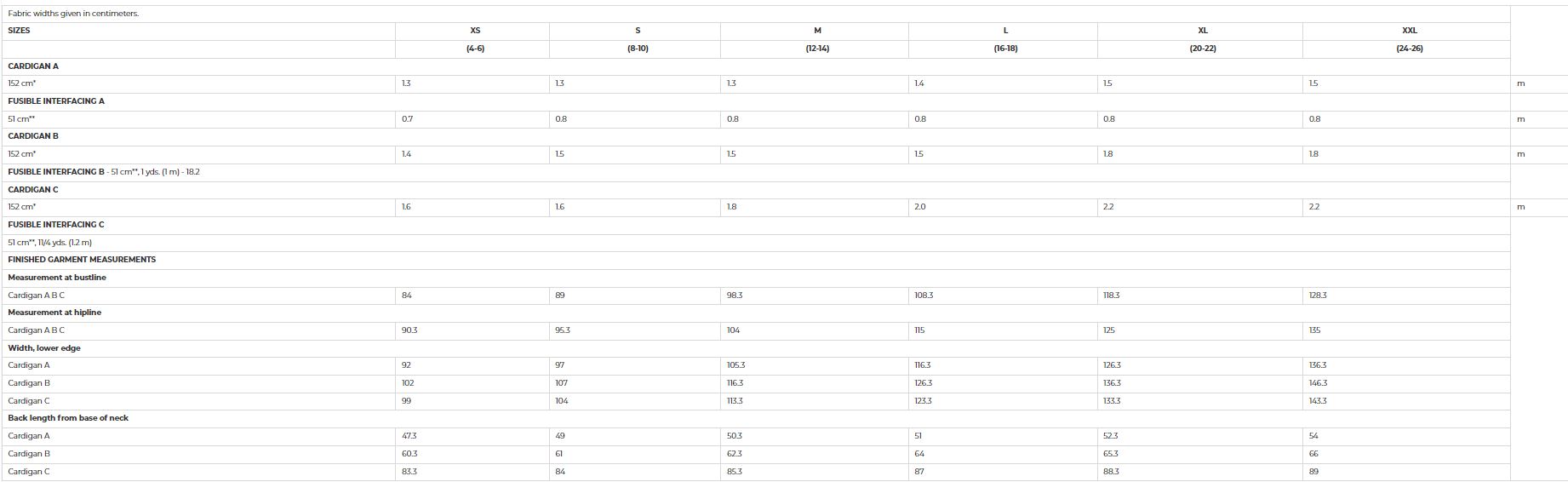Click Back length from base of neck heading
Screen dimensions: 1568x482
click(68, 418)
